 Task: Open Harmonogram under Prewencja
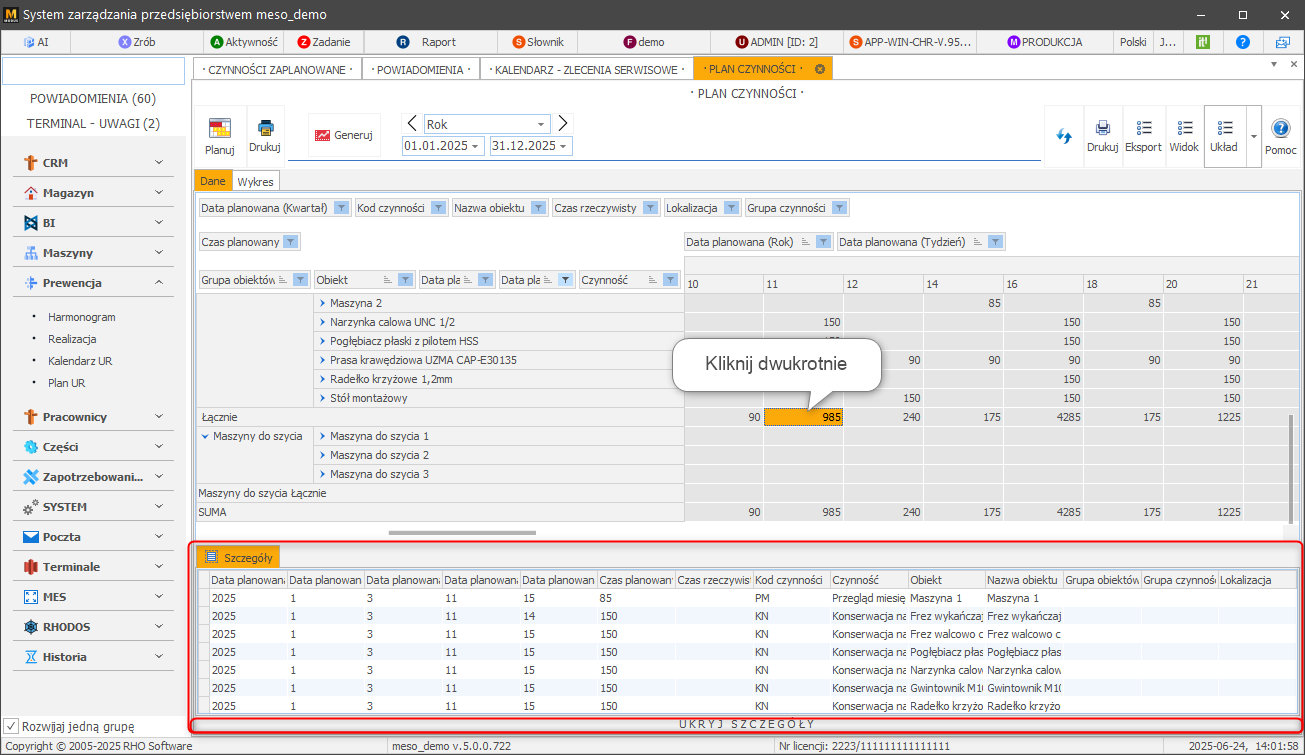point(82,317)
